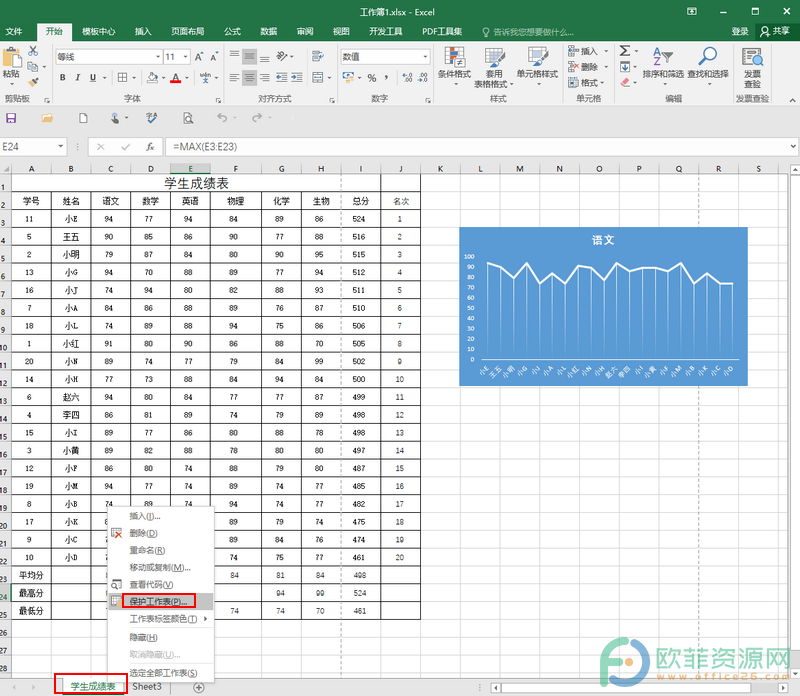
Task: Open the number format dropdown
Action: (425, 57)
